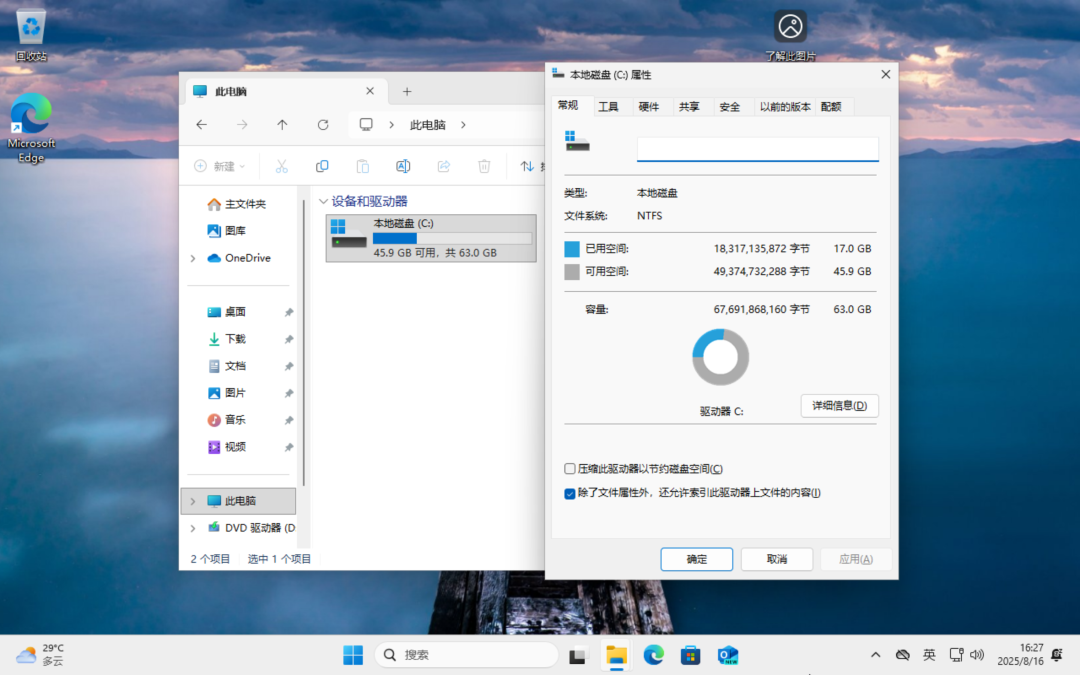The image size is (1080, 675).
Task: Click the drive label text field
Action: 757,149
